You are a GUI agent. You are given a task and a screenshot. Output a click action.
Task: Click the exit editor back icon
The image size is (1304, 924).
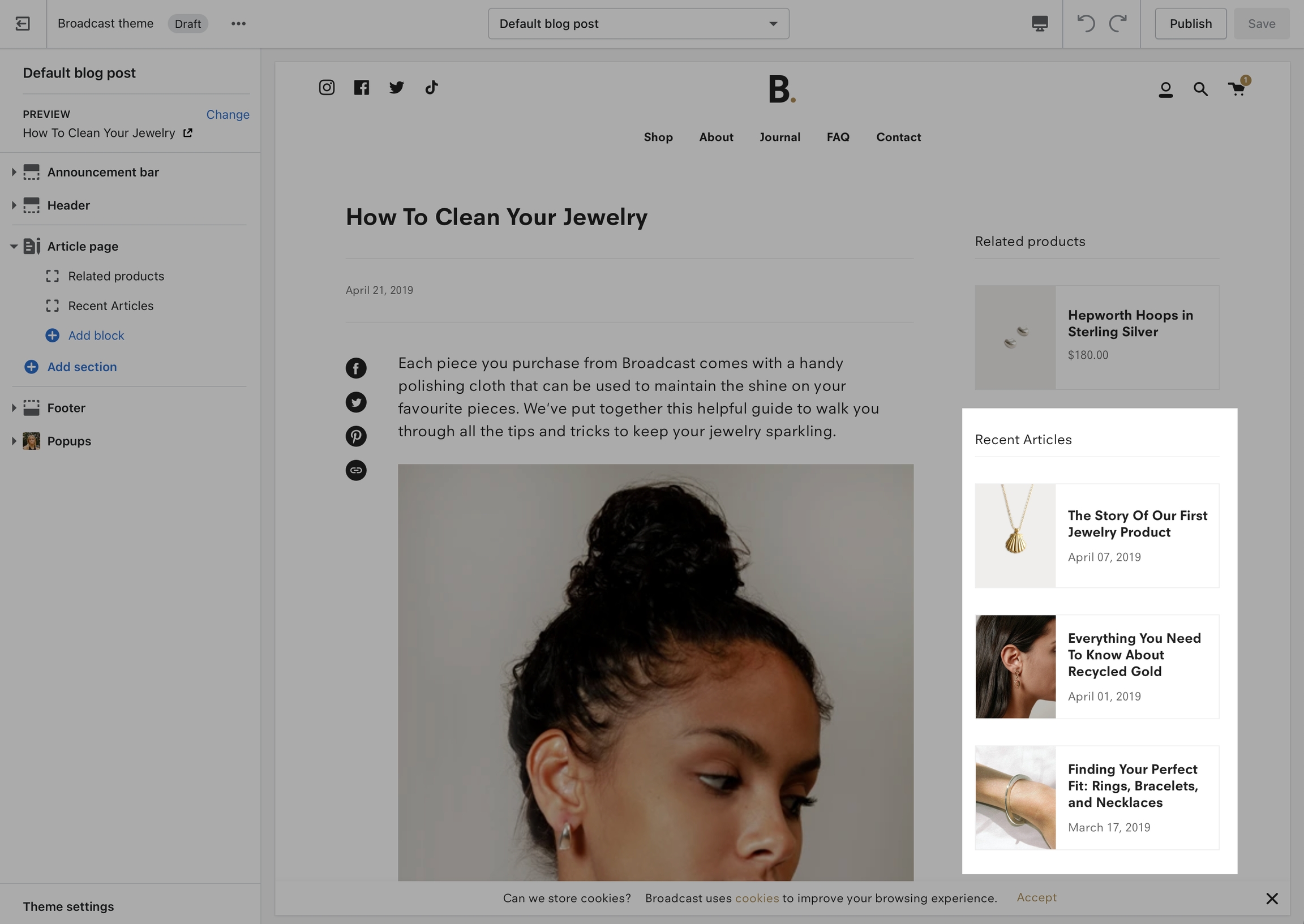click(23, 23)
